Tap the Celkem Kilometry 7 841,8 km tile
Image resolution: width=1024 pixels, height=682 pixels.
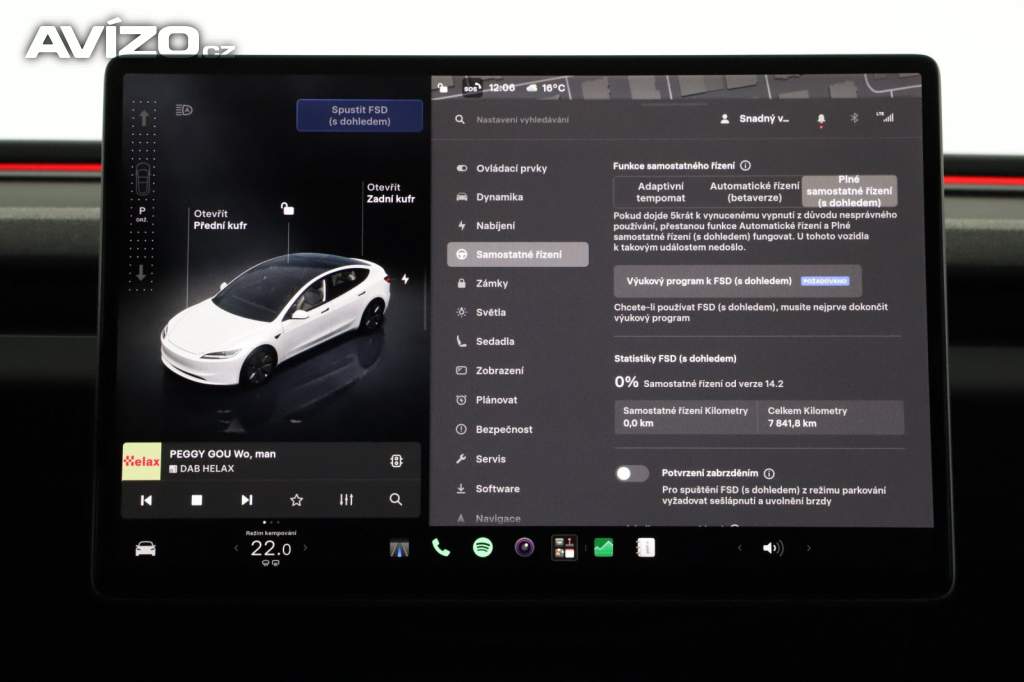831,417
